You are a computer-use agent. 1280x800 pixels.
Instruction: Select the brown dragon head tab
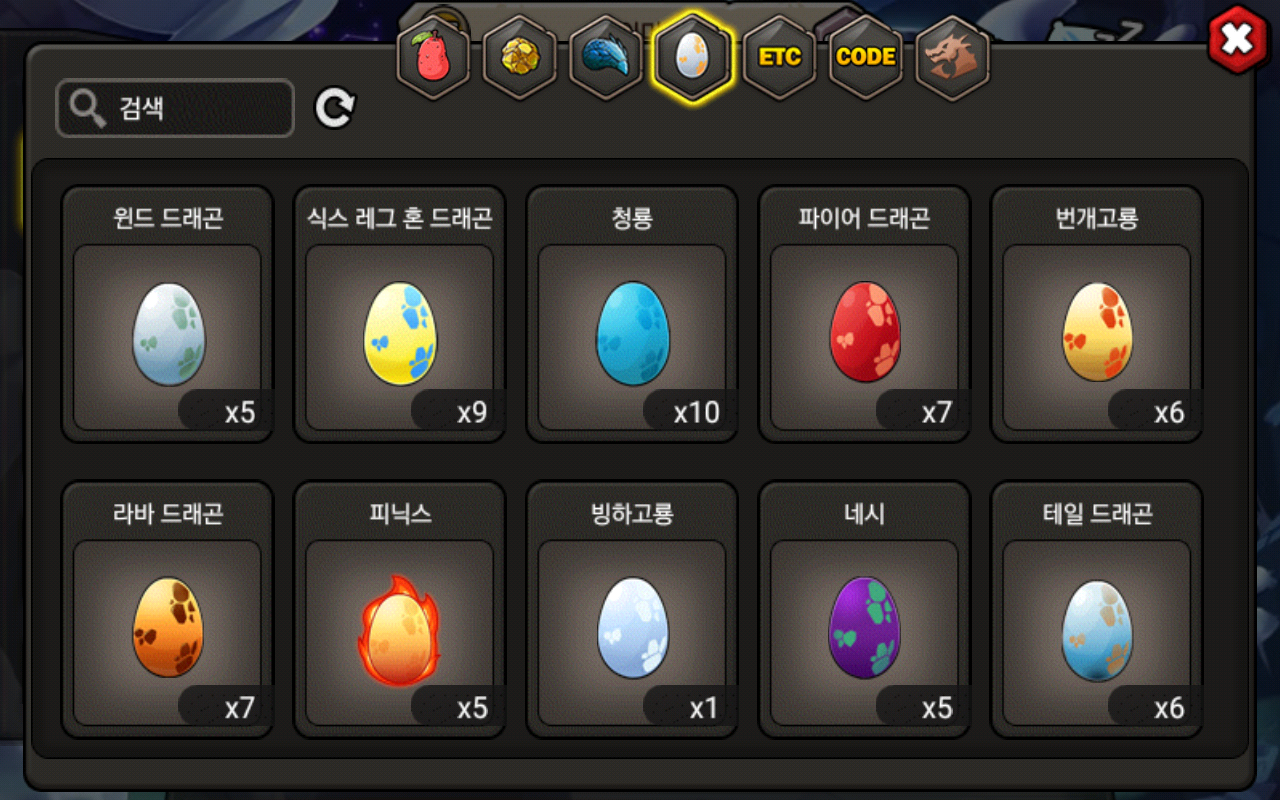tap(952, 58)
